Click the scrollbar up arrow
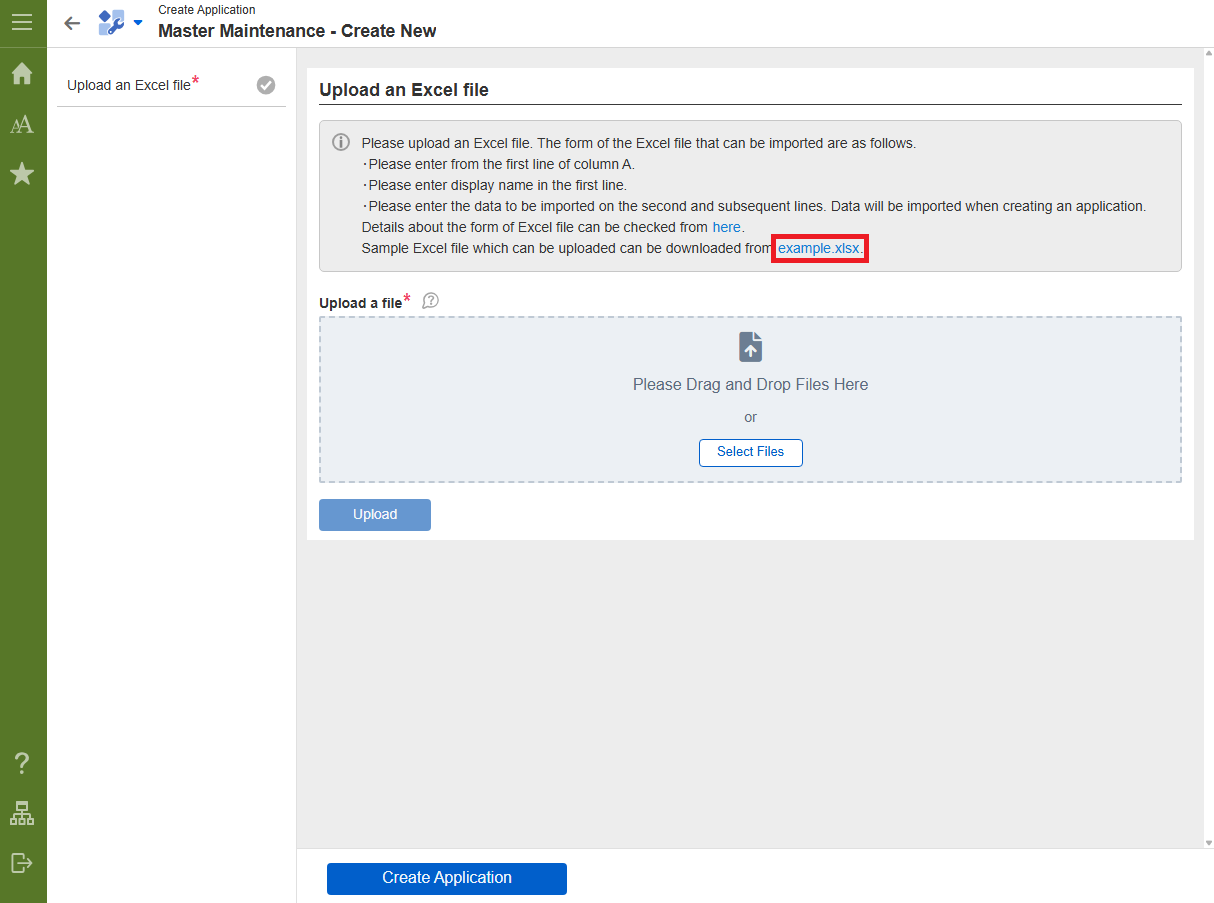Image resolution: width=1214 pixels, height=903 pixels. click(1207, 54)
